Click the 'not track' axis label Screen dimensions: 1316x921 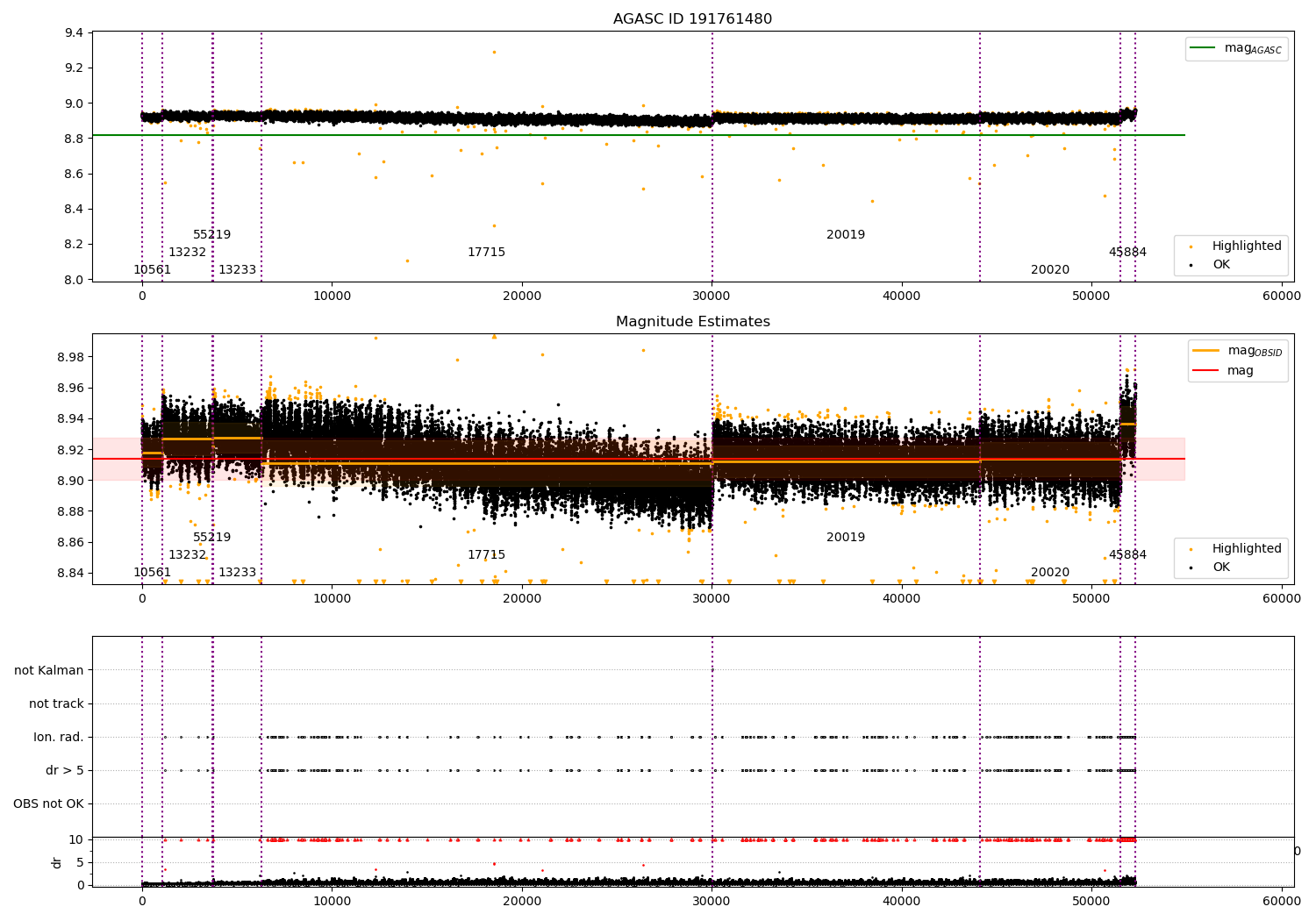click(56, 703)
